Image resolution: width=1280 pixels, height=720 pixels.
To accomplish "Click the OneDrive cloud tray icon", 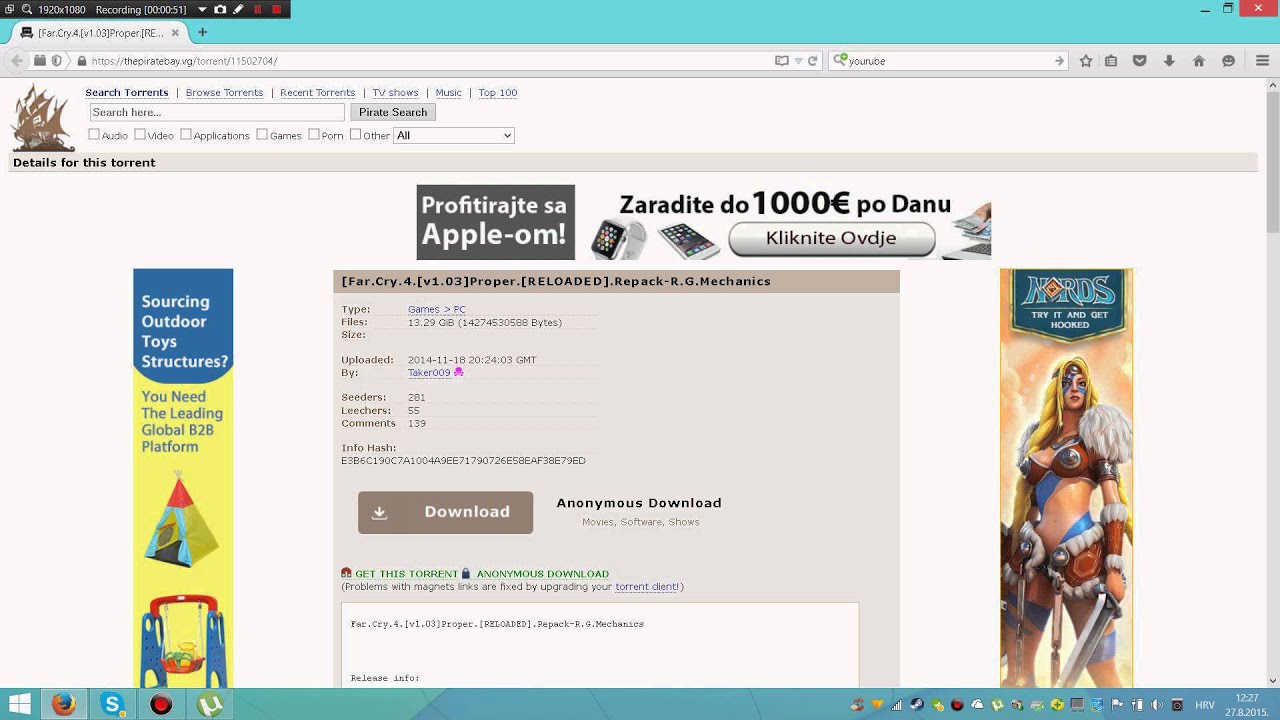I will click(x=977, y=705).
